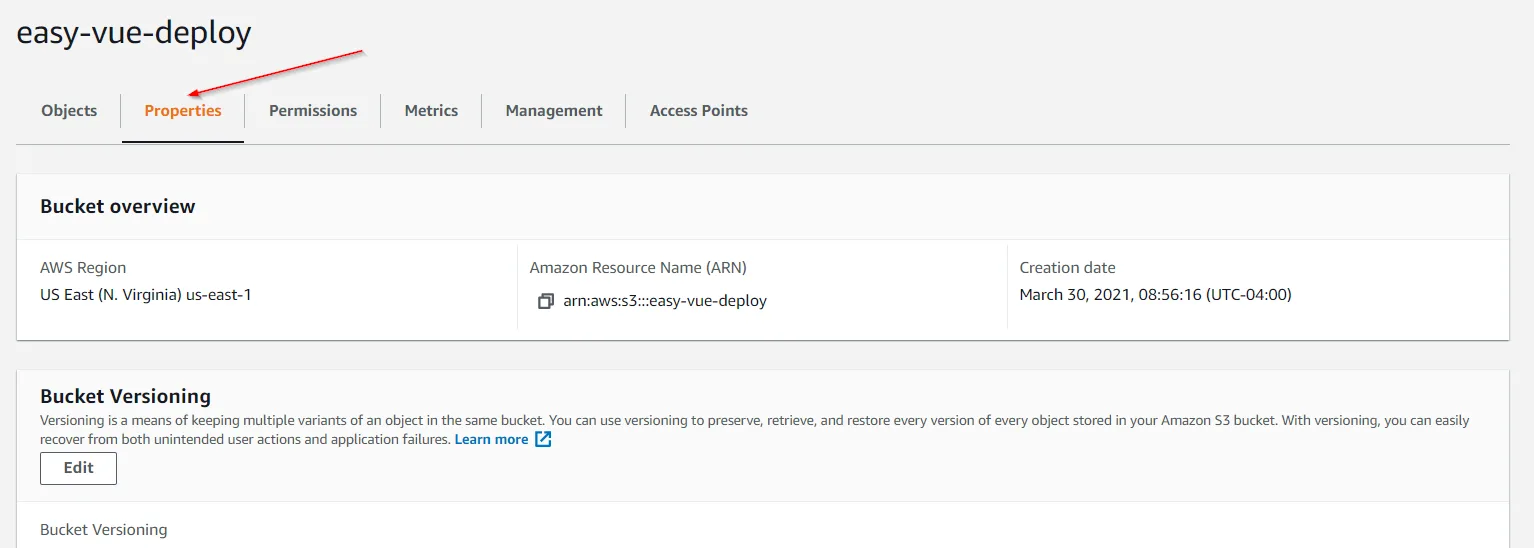Screen dimensions: 1534x548
Task: Click the ARN text arn:aws:s3:::easy-vue-deploy
Action: click(x=665, y=301)
